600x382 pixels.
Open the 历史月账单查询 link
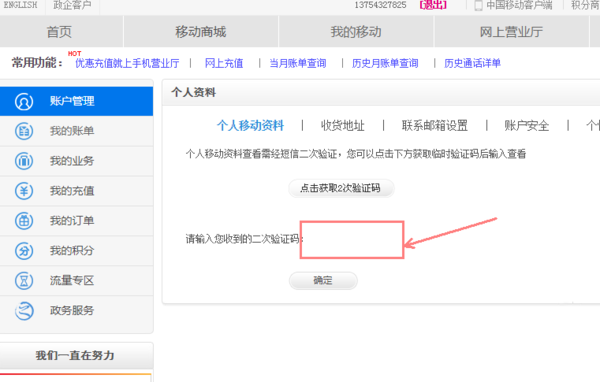pos(385,63)
